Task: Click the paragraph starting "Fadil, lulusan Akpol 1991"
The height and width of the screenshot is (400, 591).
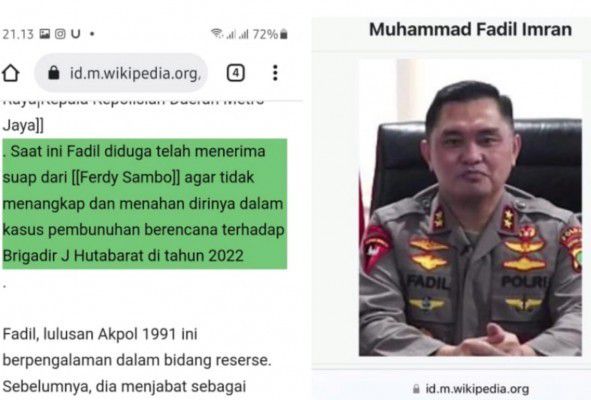Action: pyautogui.click(x=137, y=360)
